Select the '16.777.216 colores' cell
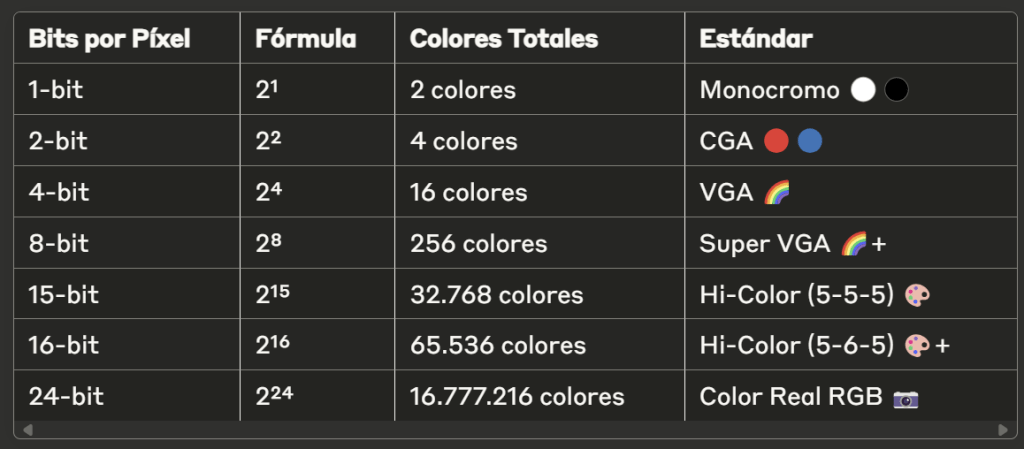 (x=517, y=397)
